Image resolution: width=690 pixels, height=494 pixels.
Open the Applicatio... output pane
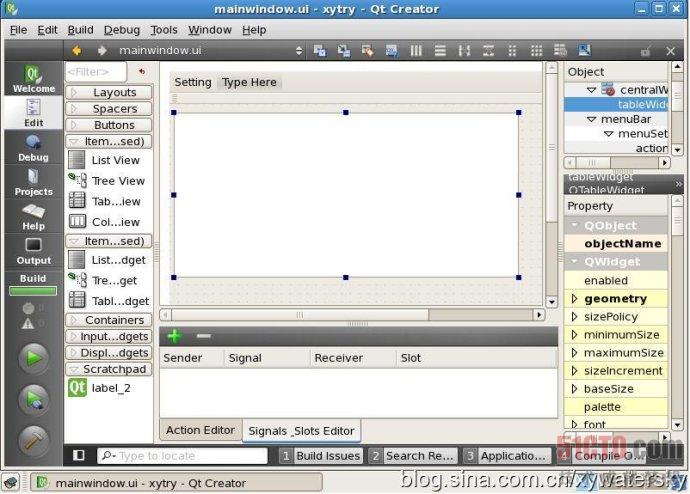point(506,456)
